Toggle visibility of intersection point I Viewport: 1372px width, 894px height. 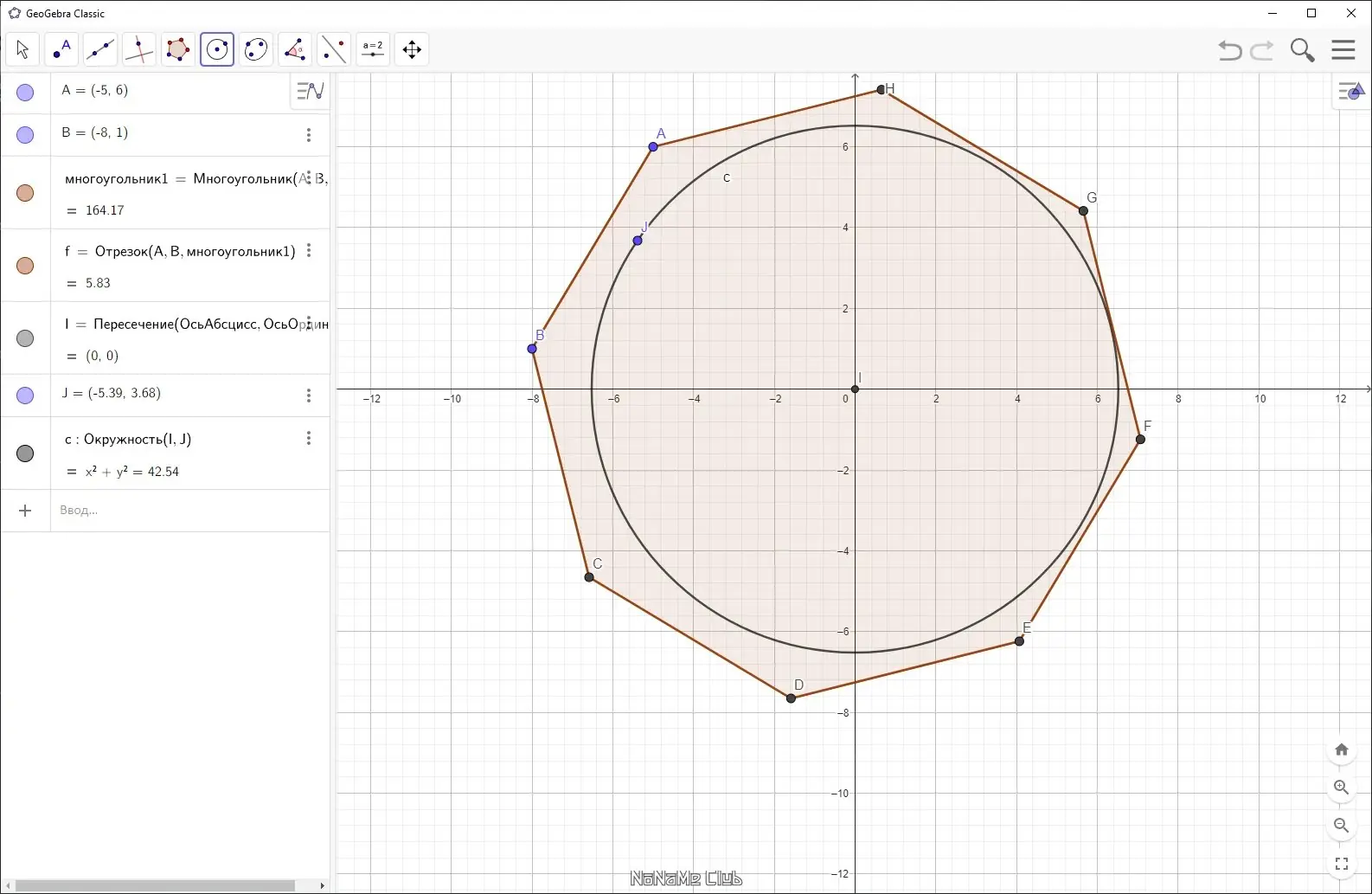coord(25,338)
